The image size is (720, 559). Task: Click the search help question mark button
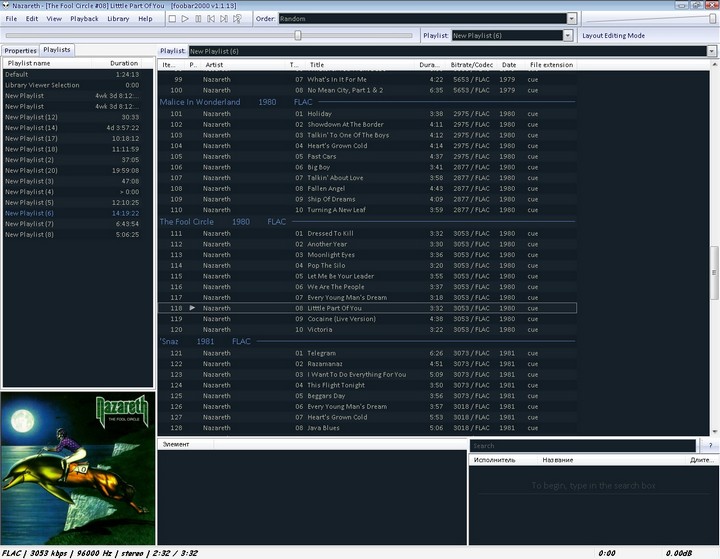point(710,445)
